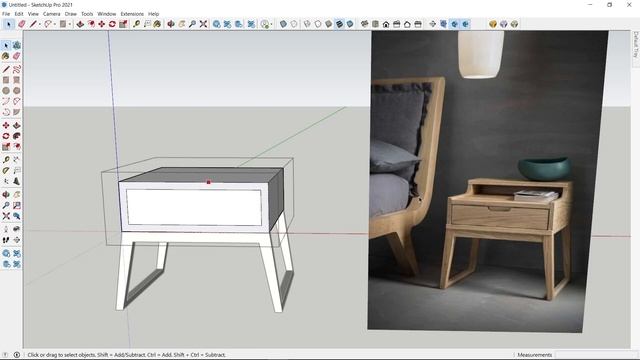Select the Axes tool in left toolbar
640x360 pixels.
[6, 181]
